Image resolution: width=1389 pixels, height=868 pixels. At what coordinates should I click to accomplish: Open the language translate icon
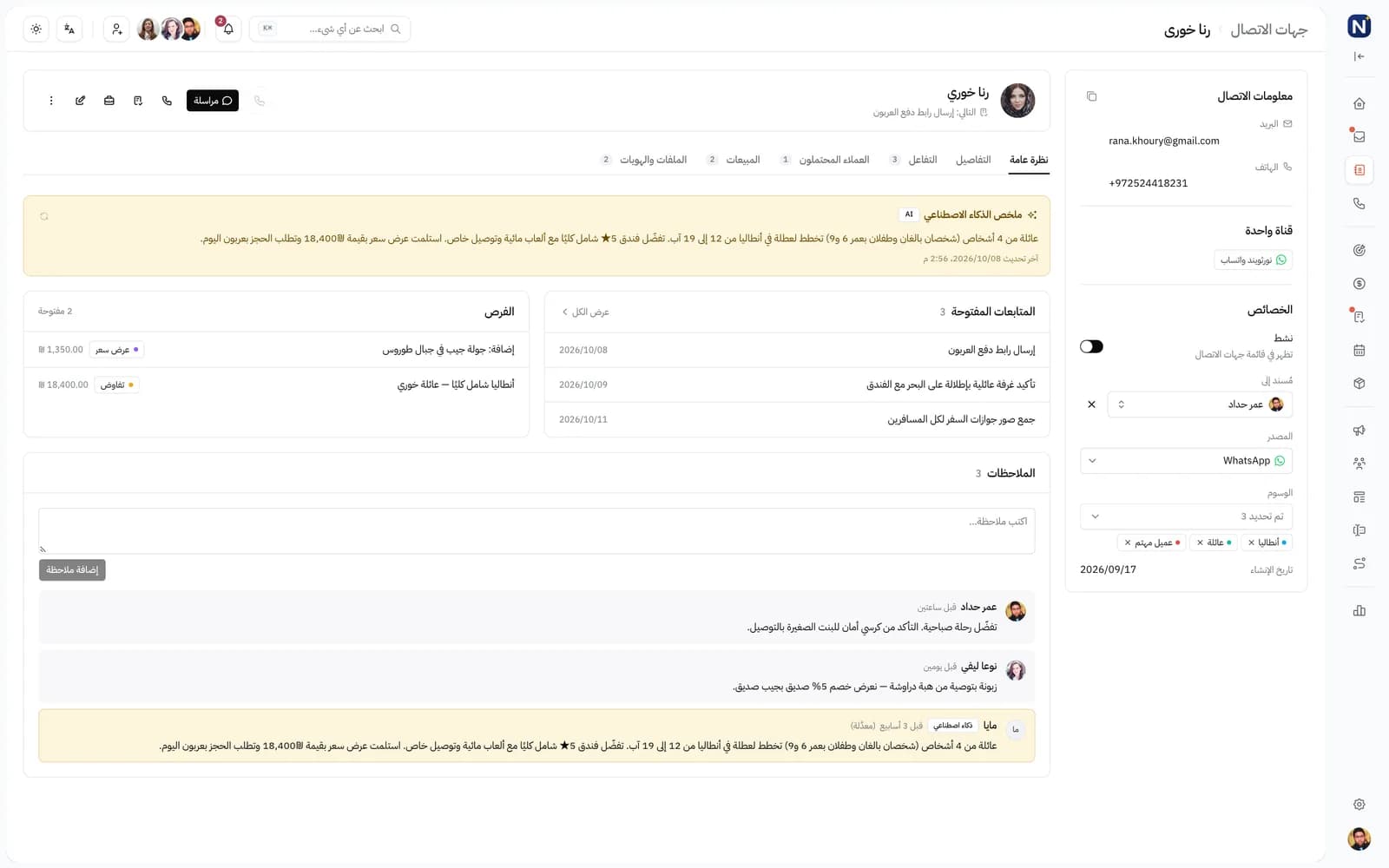tap(69, 29)
